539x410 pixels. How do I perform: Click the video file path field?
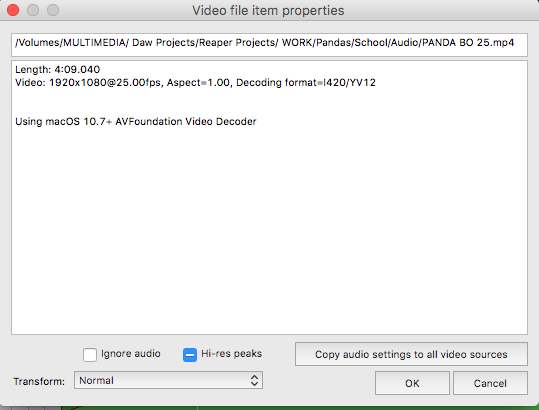click(270, 45)
